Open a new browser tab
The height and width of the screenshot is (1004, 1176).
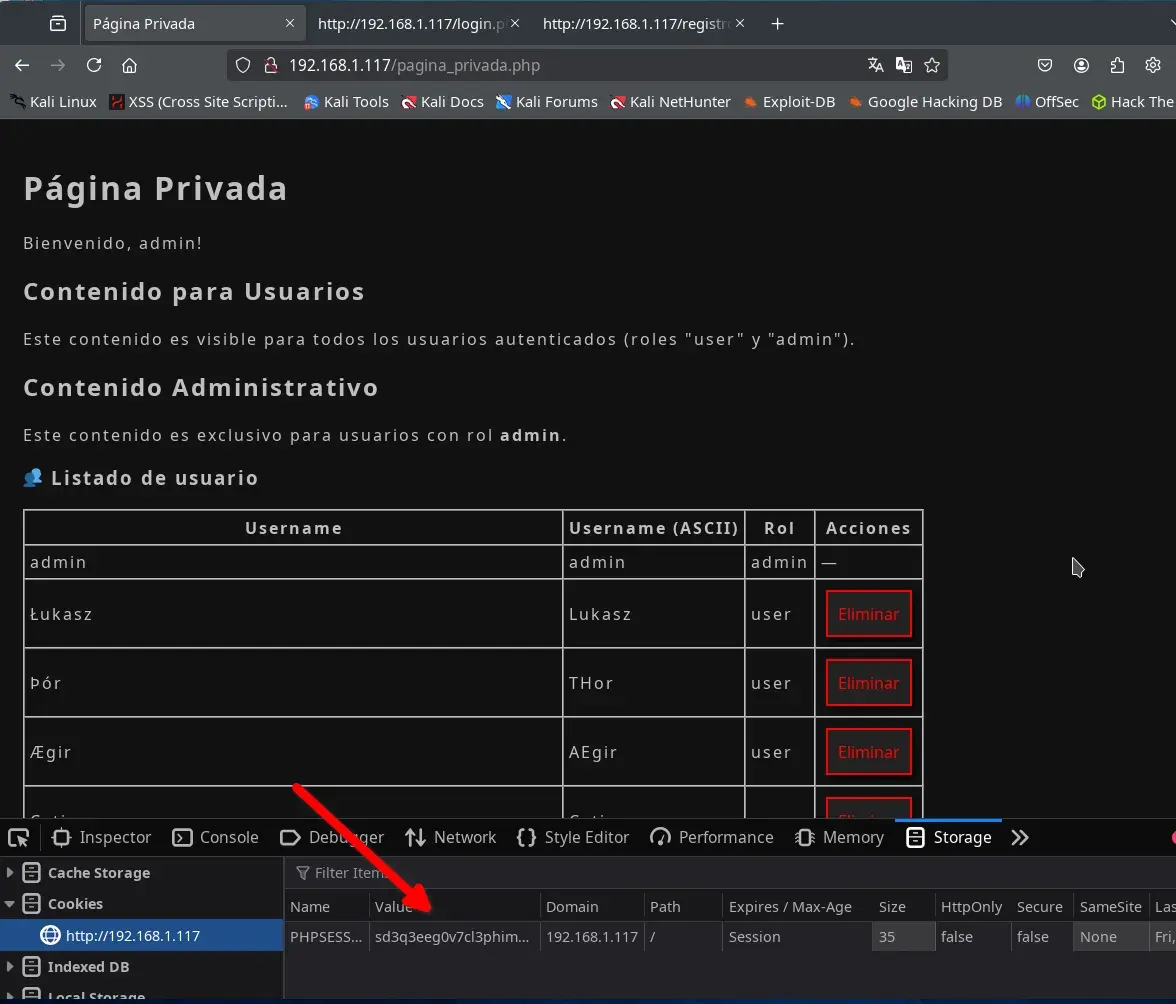click(x=778, y=24)
